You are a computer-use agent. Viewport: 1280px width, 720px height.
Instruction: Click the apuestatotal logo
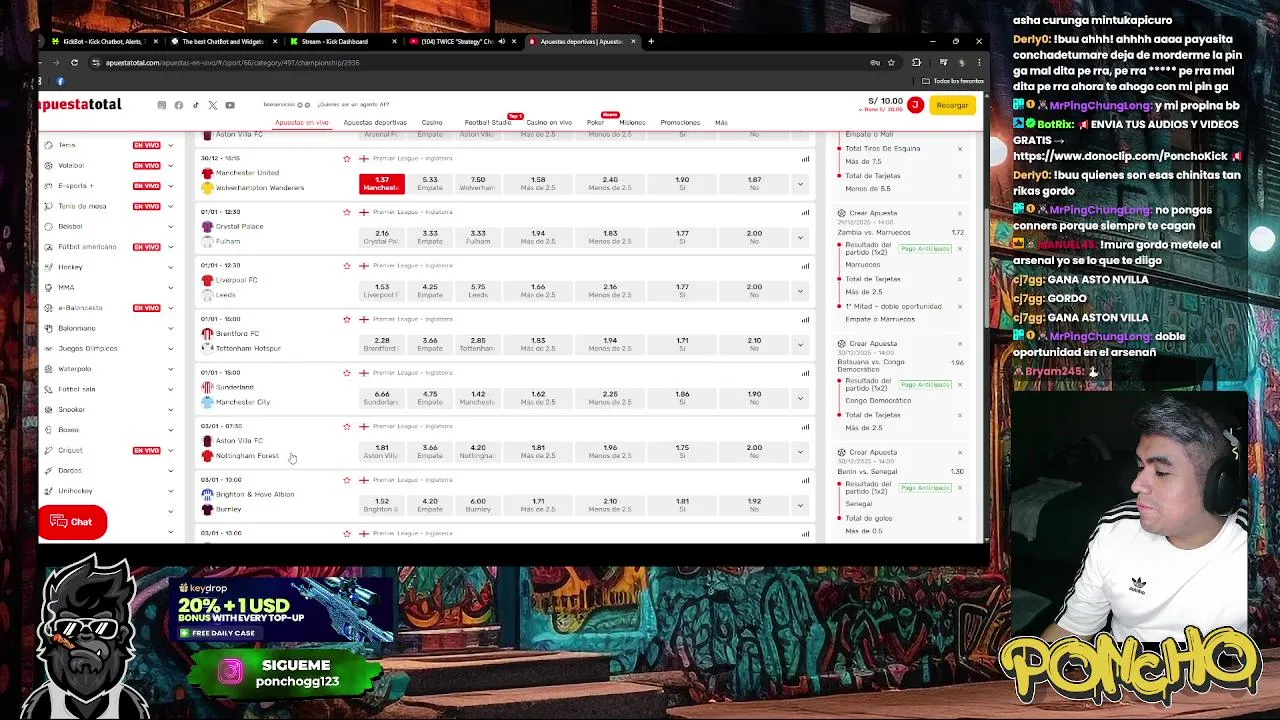[x=80, y=104]
